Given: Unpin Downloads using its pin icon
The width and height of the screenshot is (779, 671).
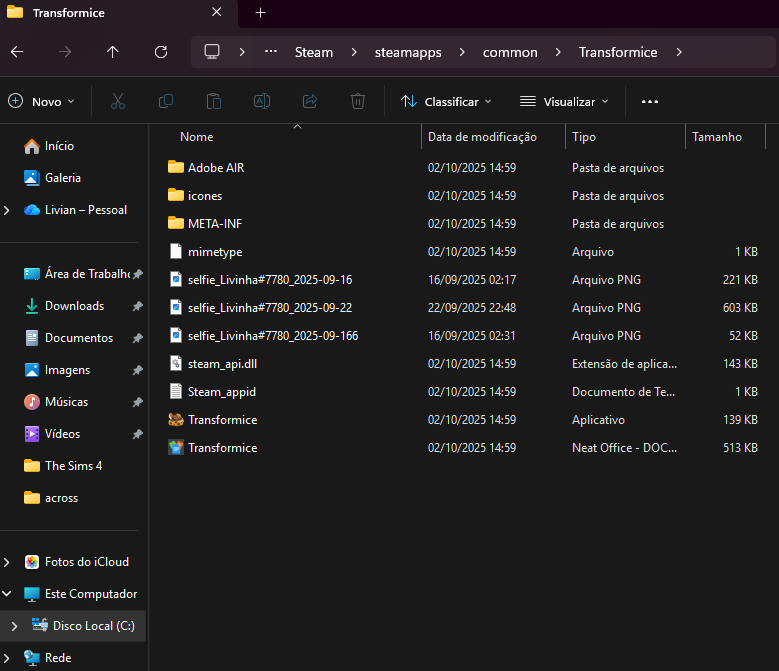Looking at the screenshot, I should [x=138, y=306].
